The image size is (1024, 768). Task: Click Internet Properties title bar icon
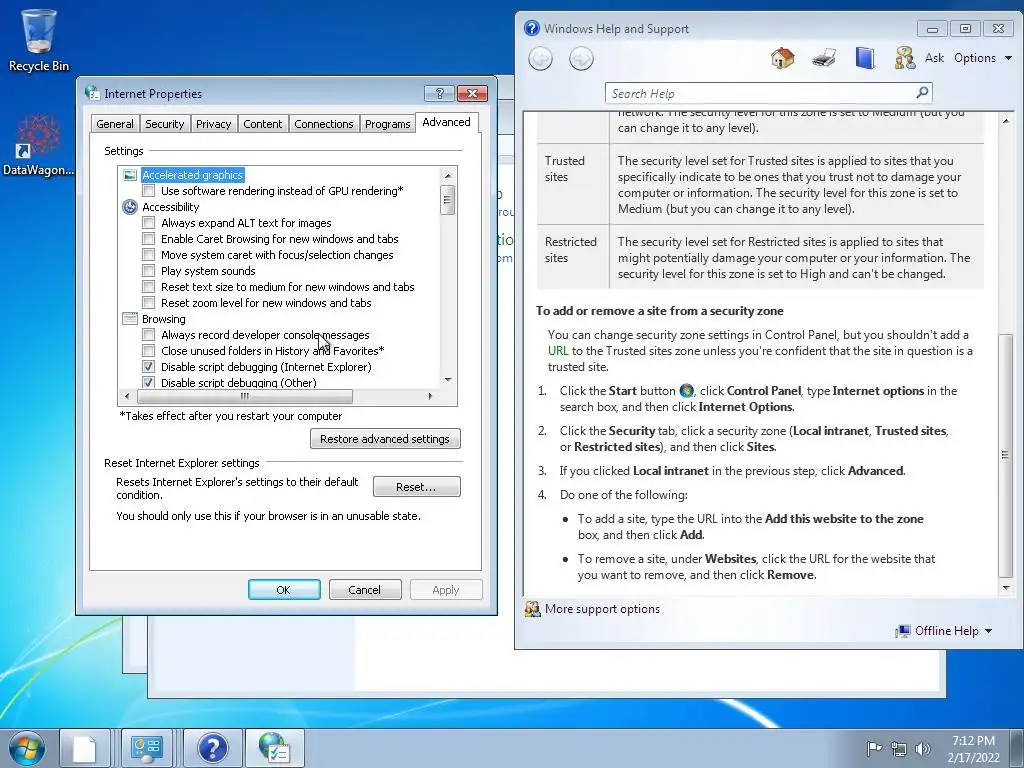coord(92,93)
